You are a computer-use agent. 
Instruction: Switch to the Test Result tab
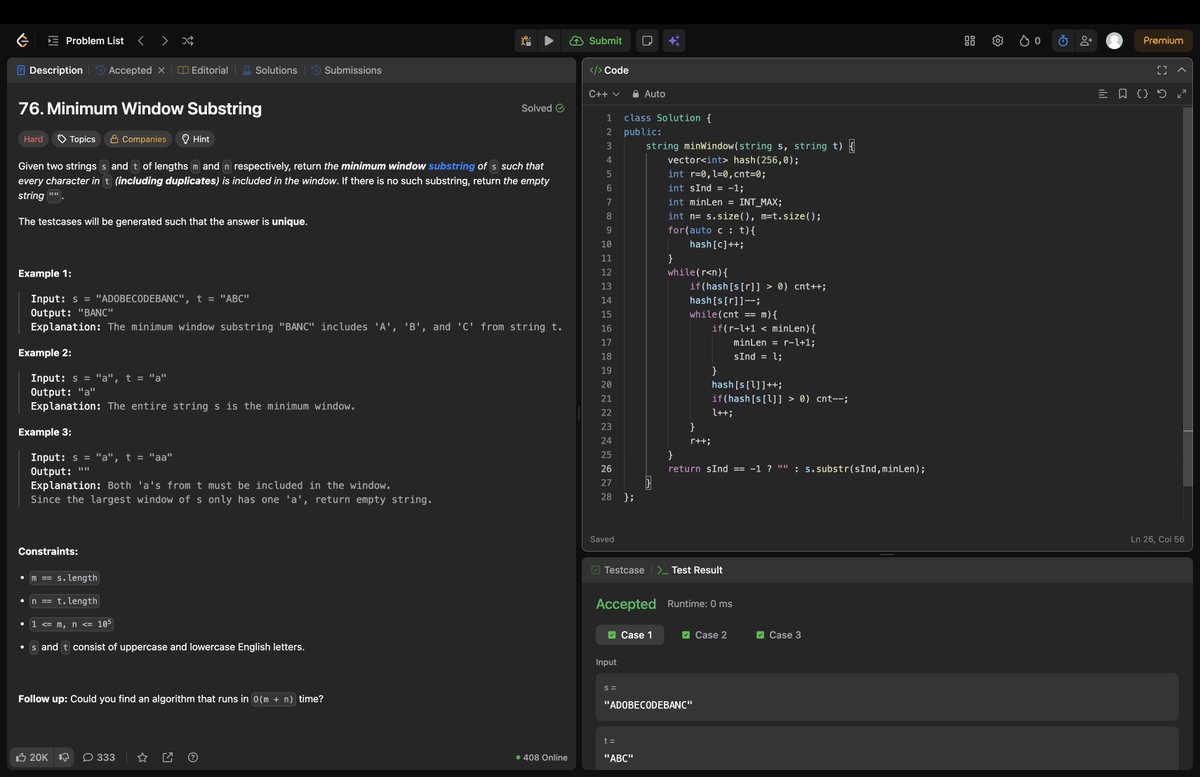[690, 570]
